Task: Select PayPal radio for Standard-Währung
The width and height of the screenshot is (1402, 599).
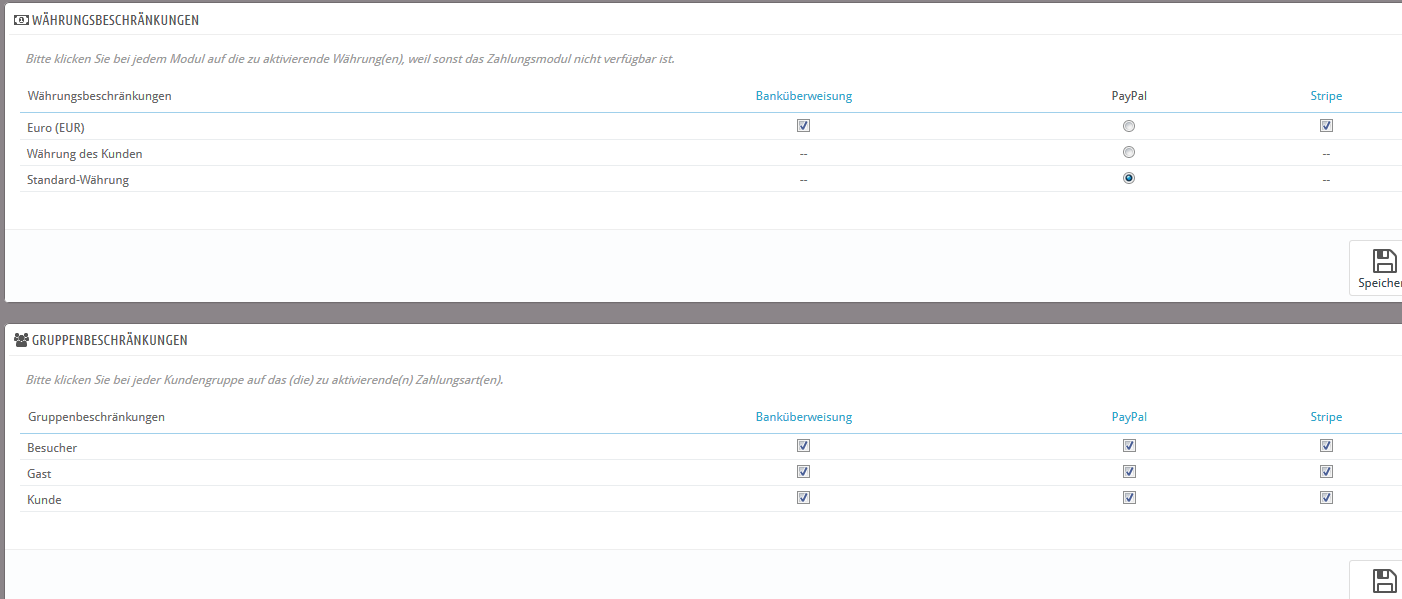Action: [x=1129, y=178]
